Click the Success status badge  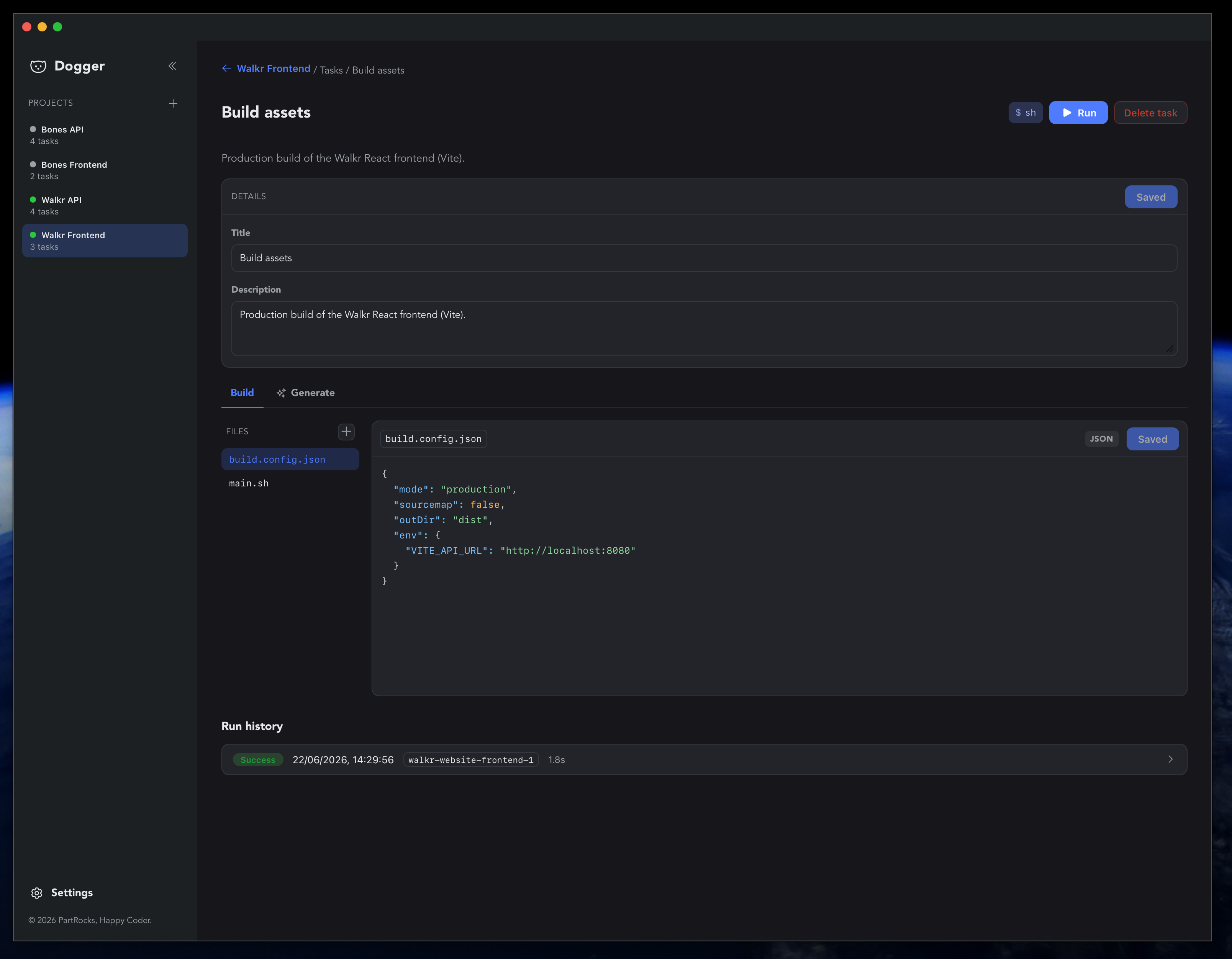(x=258, y=760)
